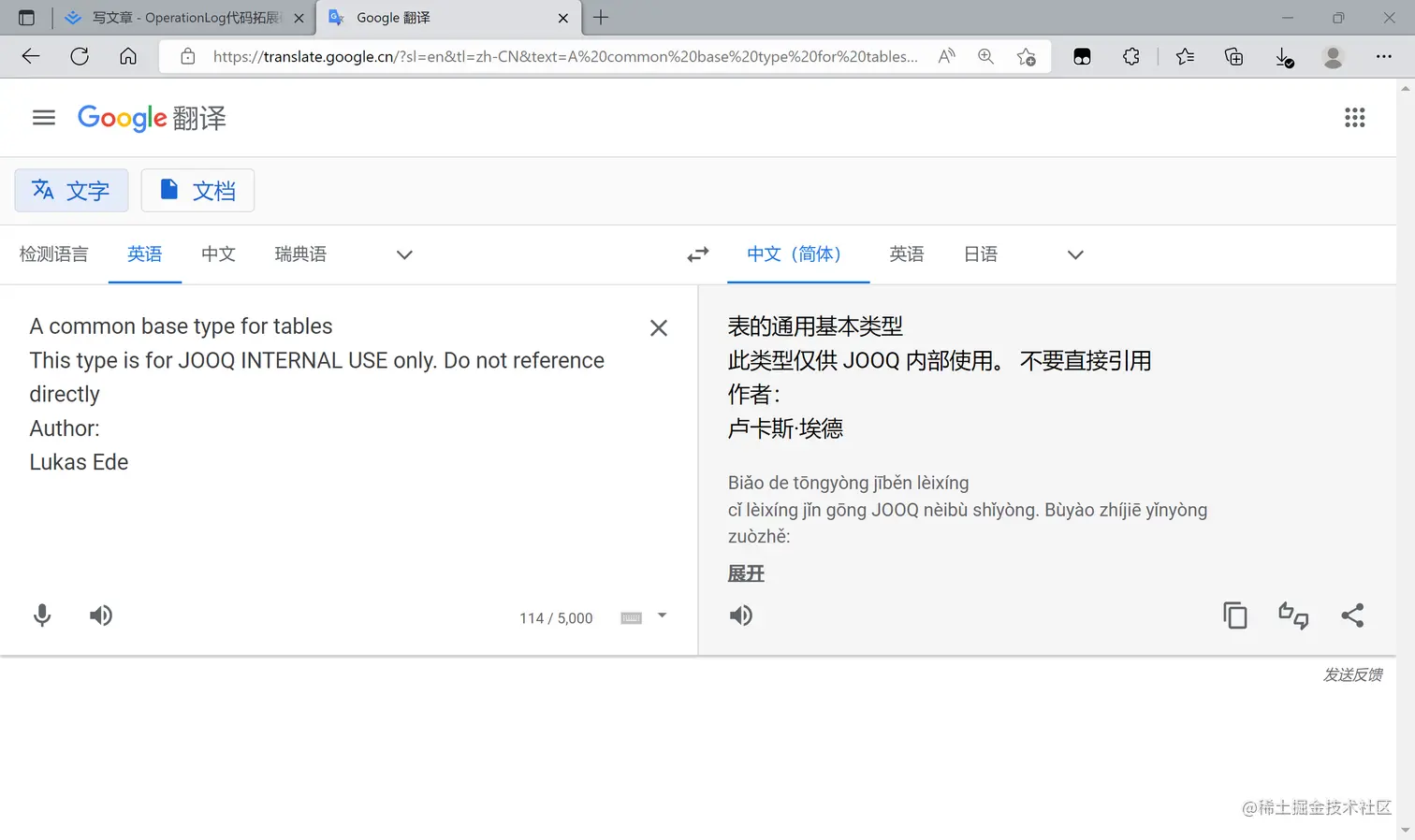This screenshot has height=840, width=1415.
Task: Activate read aloud in address bar
Action: point(947,56)
